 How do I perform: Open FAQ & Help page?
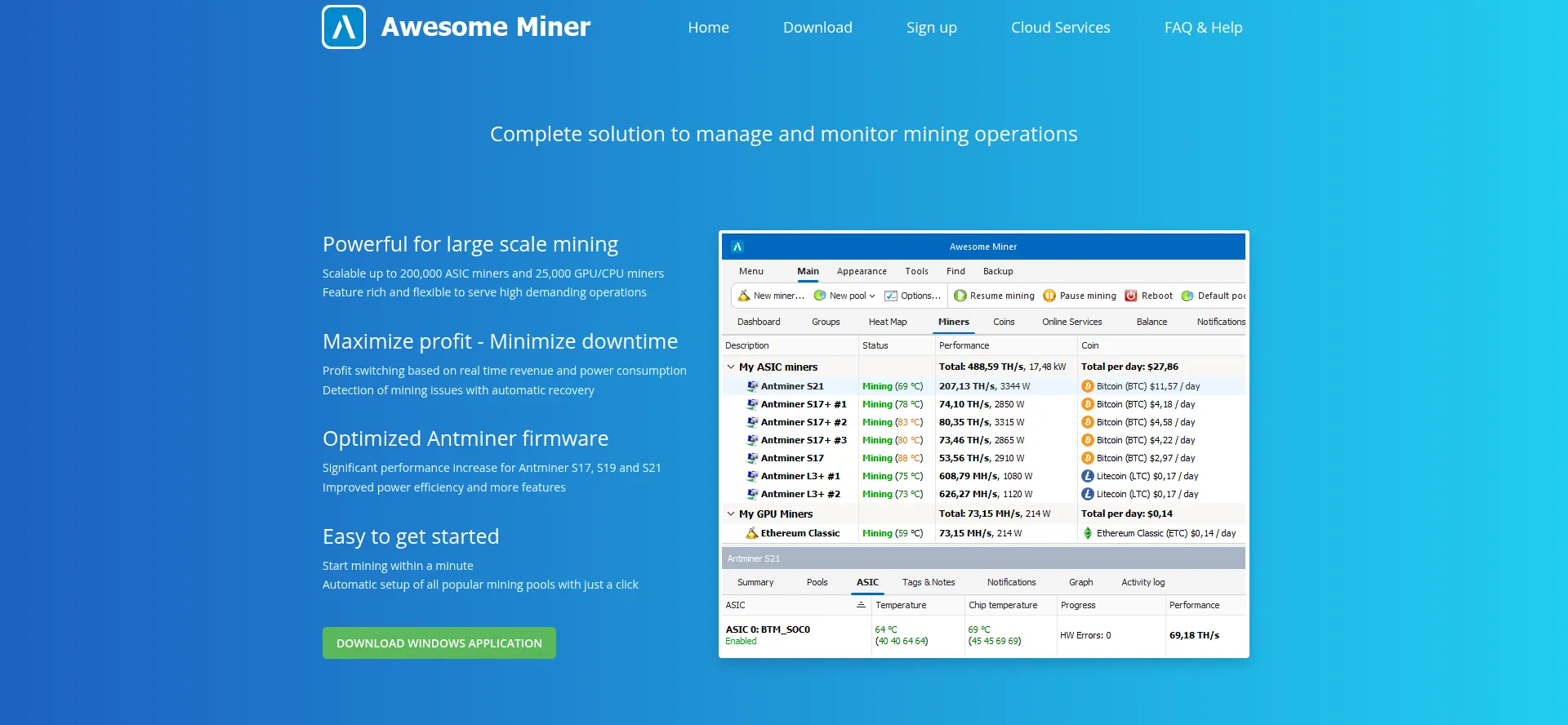(1203, 28)
